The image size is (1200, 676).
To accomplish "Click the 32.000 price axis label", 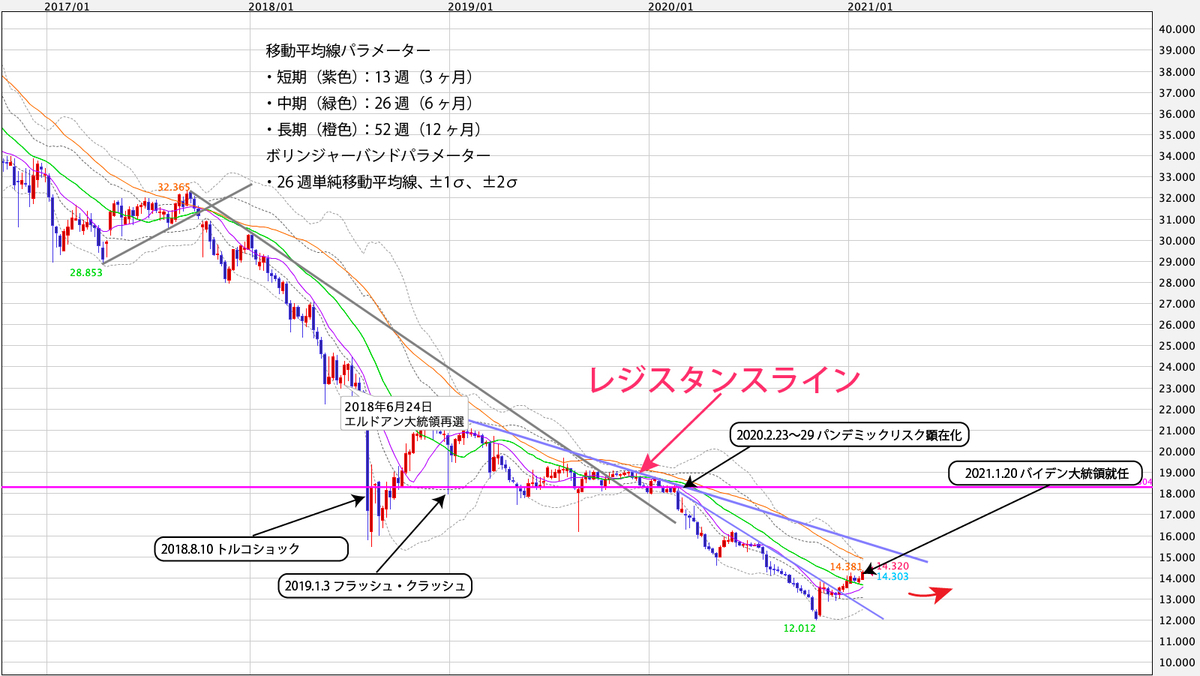I will (x=1177, y=198).
